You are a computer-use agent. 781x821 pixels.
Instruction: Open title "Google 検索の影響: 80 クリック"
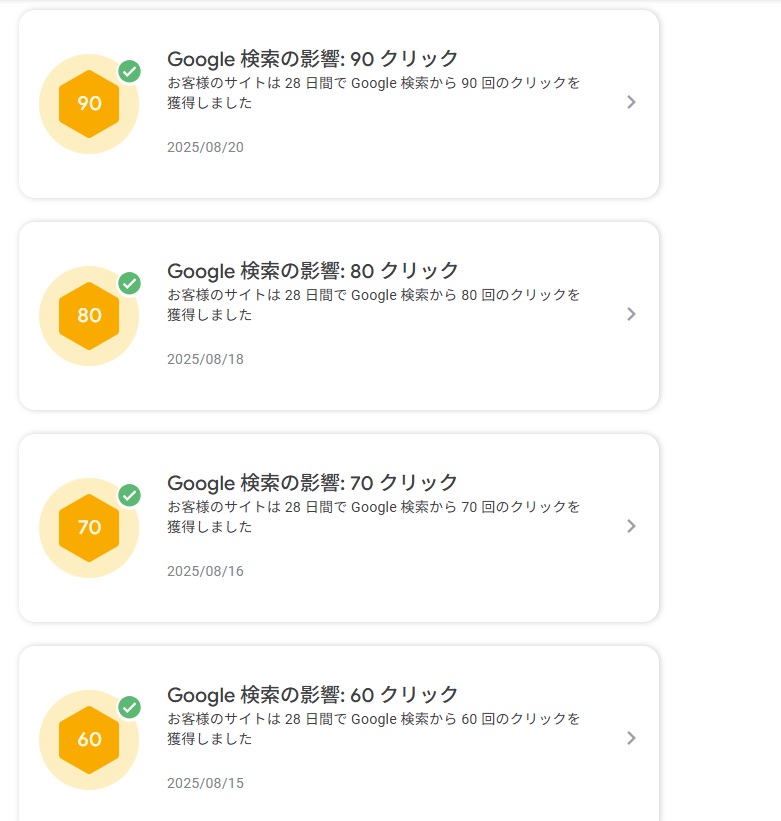click(x=313, y=271)
